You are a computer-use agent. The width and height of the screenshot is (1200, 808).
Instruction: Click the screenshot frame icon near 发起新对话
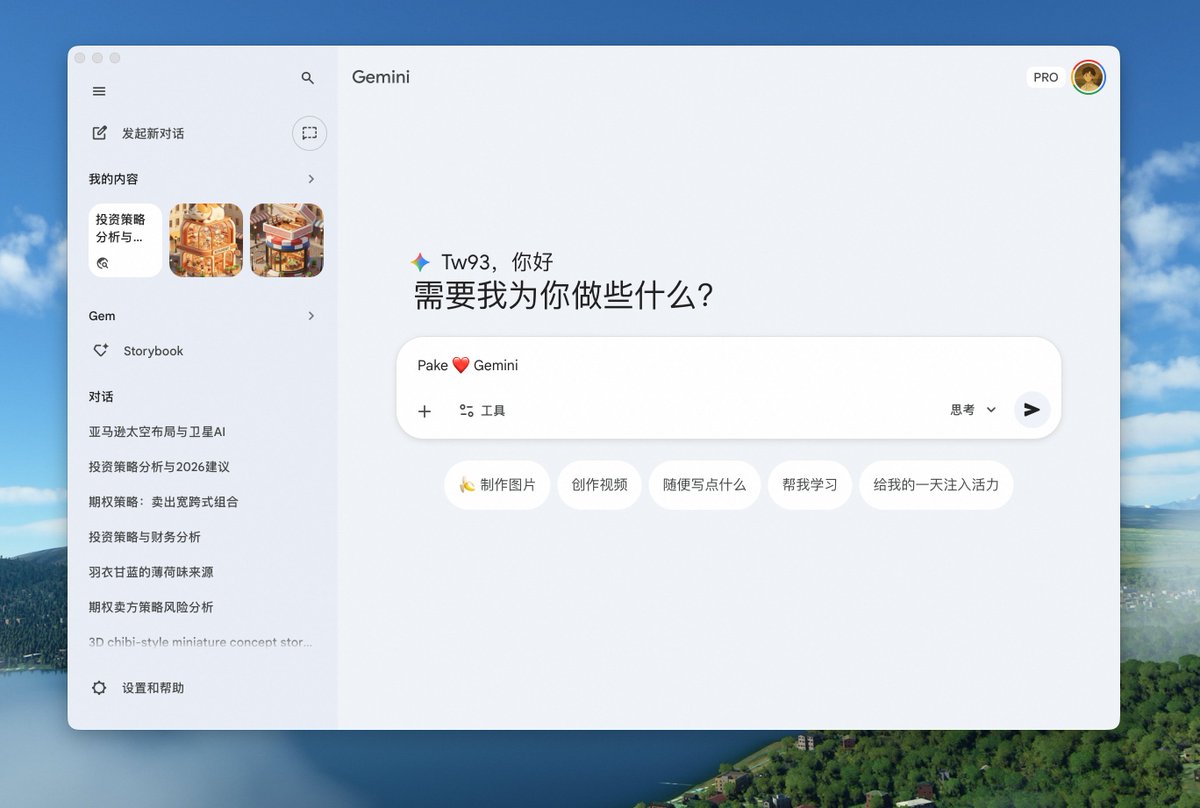point(309,133)
